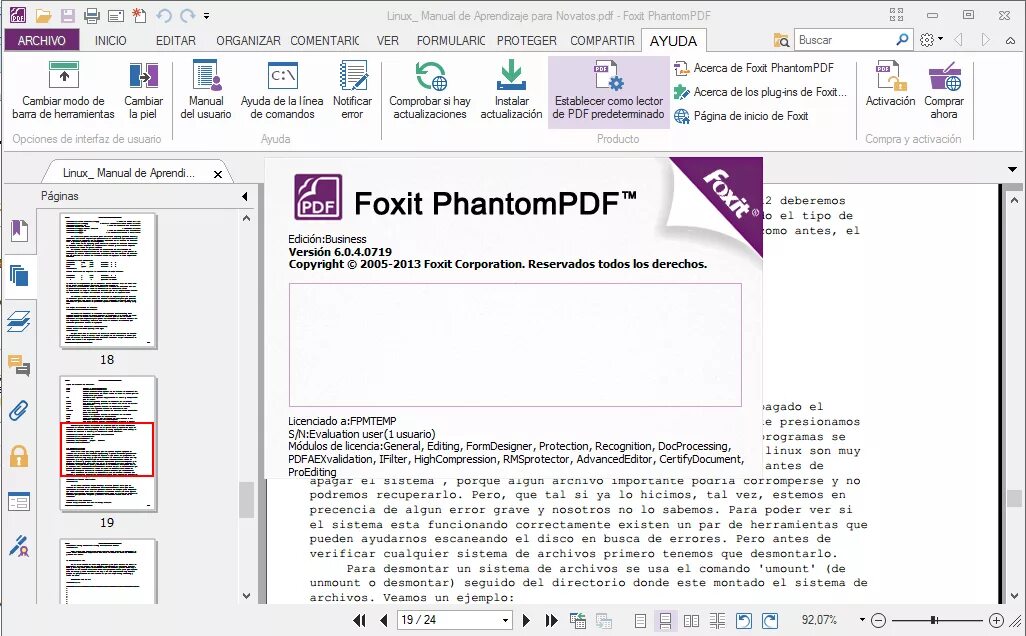
Task: Go to the previous page
Action: [383, 620]
